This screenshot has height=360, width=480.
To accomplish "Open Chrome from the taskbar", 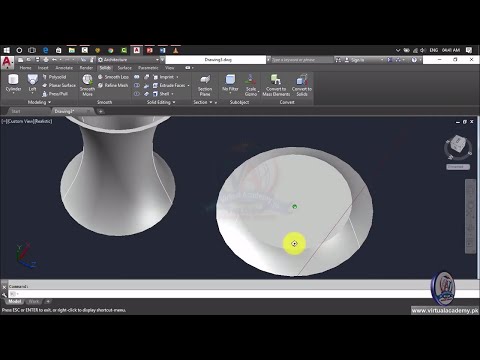I will [110, 50].
